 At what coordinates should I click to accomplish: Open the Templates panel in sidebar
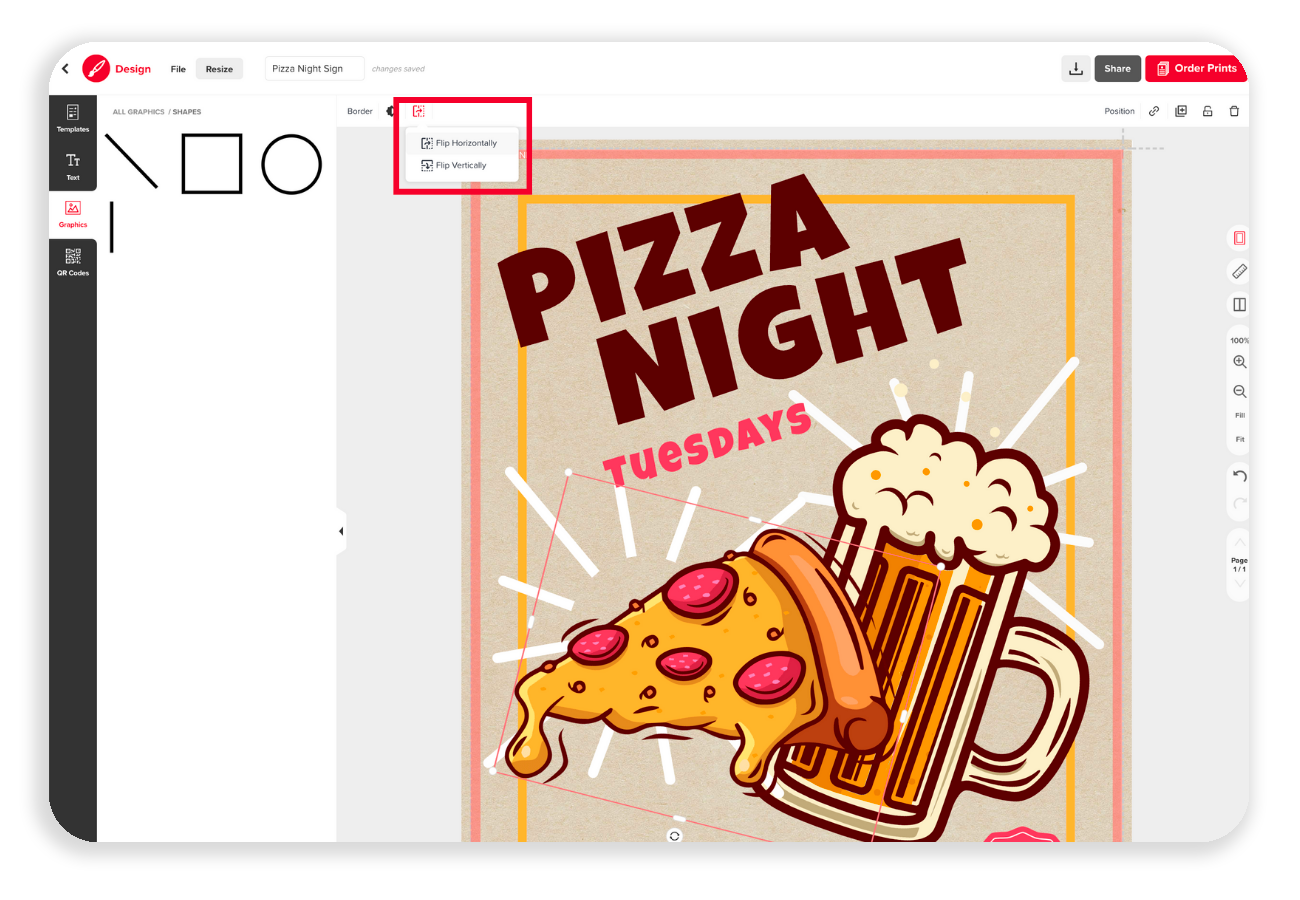(x=73, y=118)
